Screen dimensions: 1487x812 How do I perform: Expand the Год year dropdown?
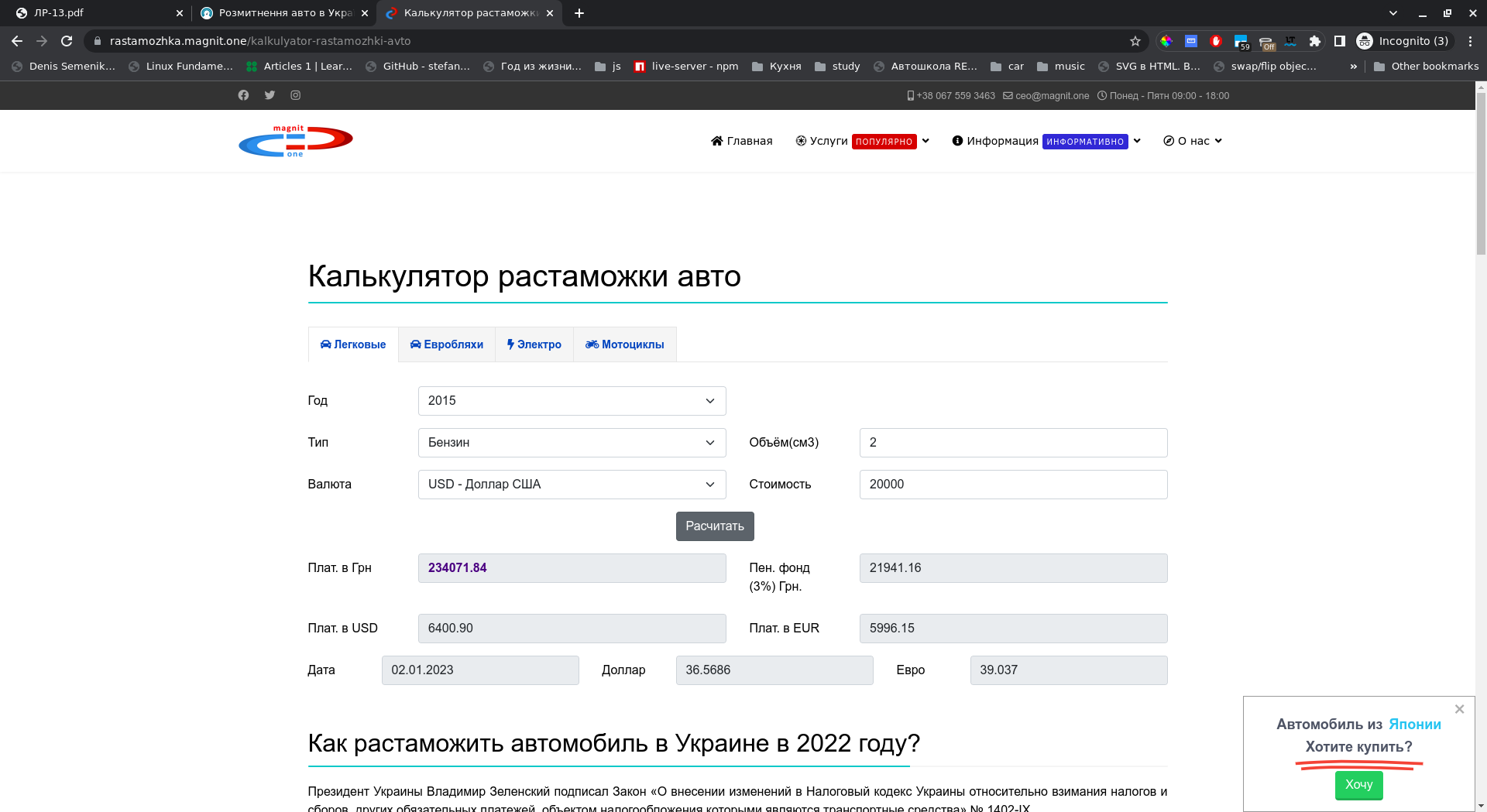point(572,401)
